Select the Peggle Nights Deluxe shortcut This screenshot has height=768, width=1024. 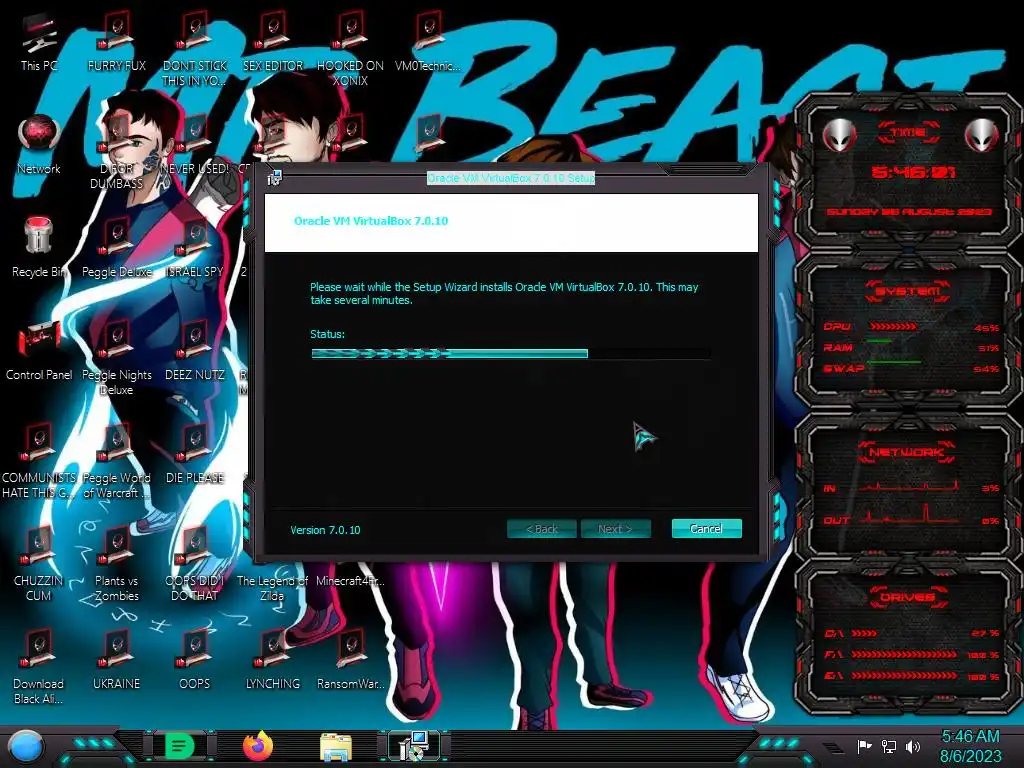point(116,358)
